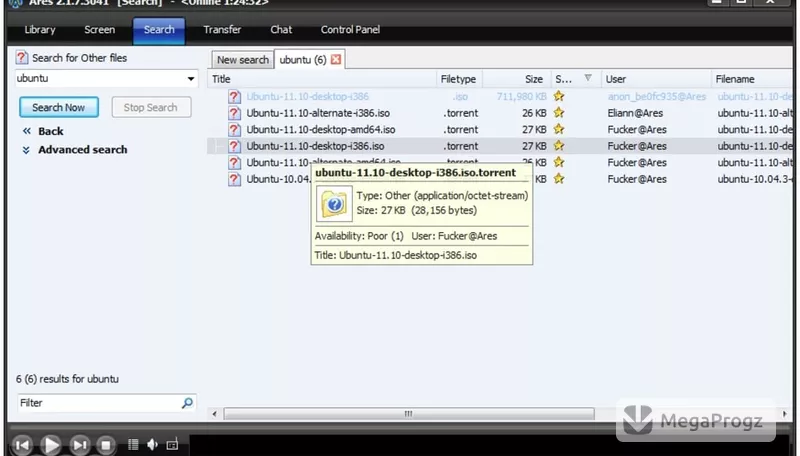Click the player icon right of volume
Screen dimensions: 800x456
172,445
